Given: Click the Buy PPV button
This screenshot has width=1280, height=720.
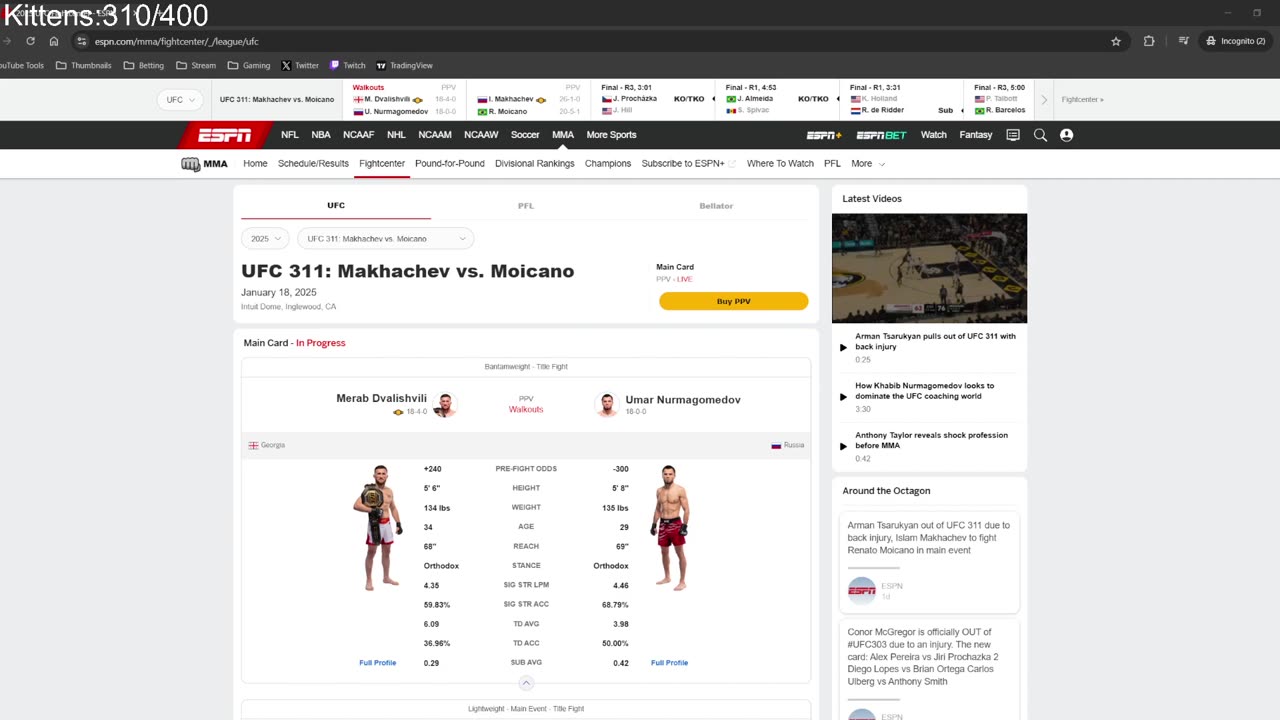Looking at the screenshot, I should pos(734,301).
